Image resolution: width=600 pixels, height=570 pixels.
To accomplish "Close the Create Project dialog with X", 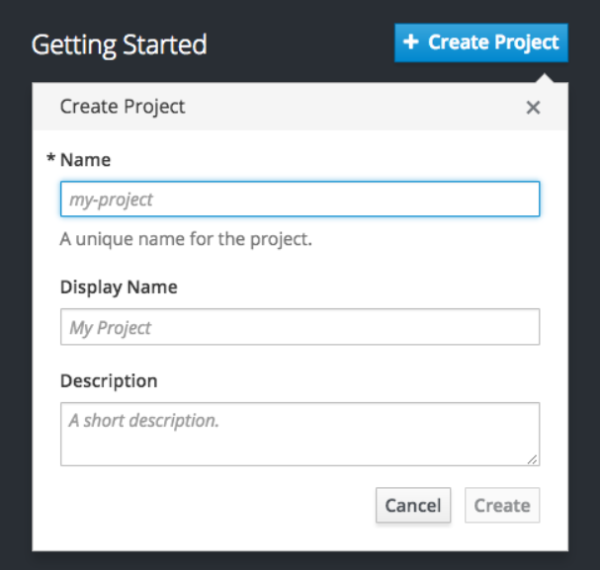I will 533,107.
